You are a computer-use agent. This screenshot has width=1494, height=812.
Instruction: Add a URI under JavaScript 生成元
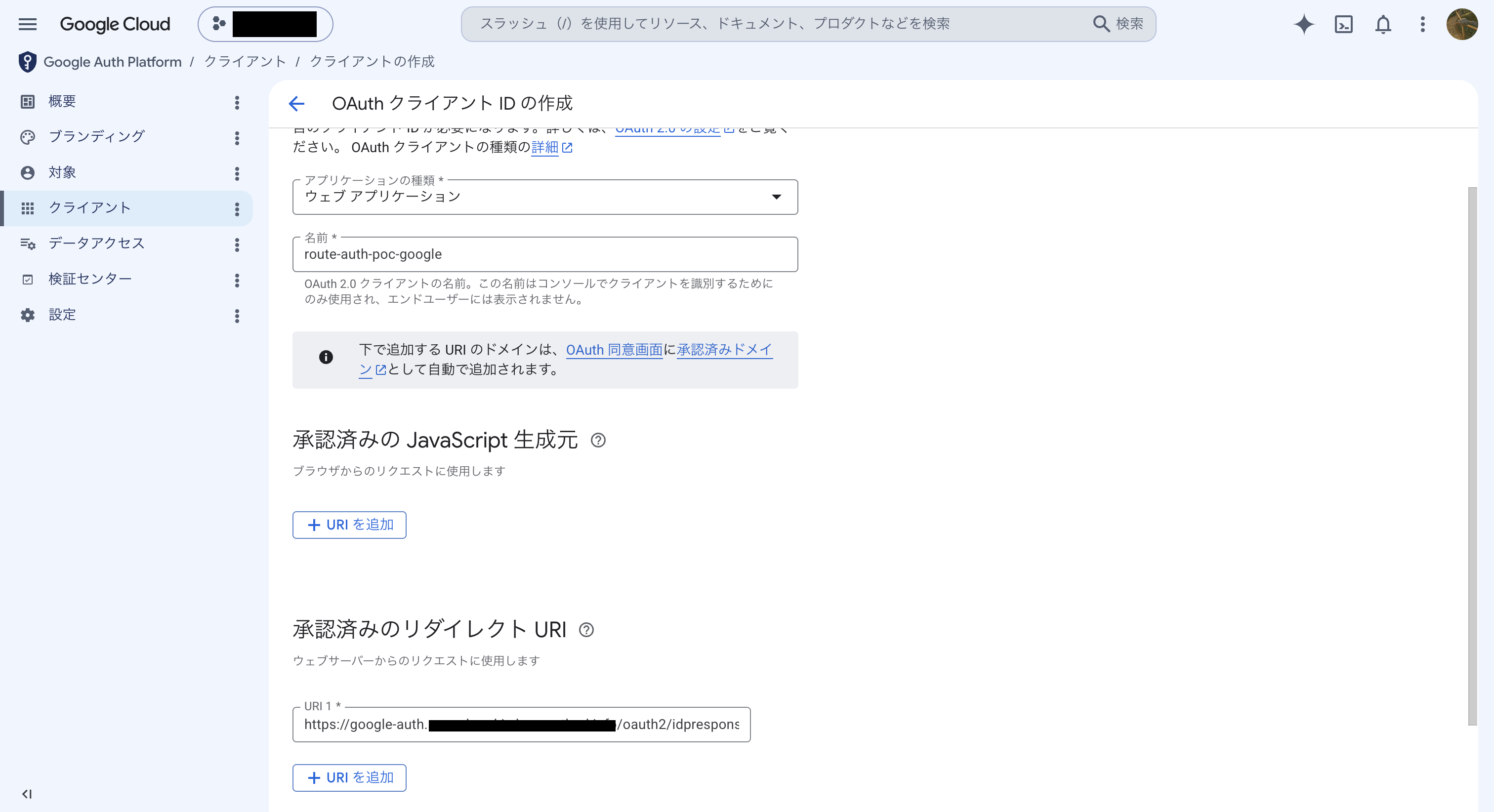[x=349, y=525]
